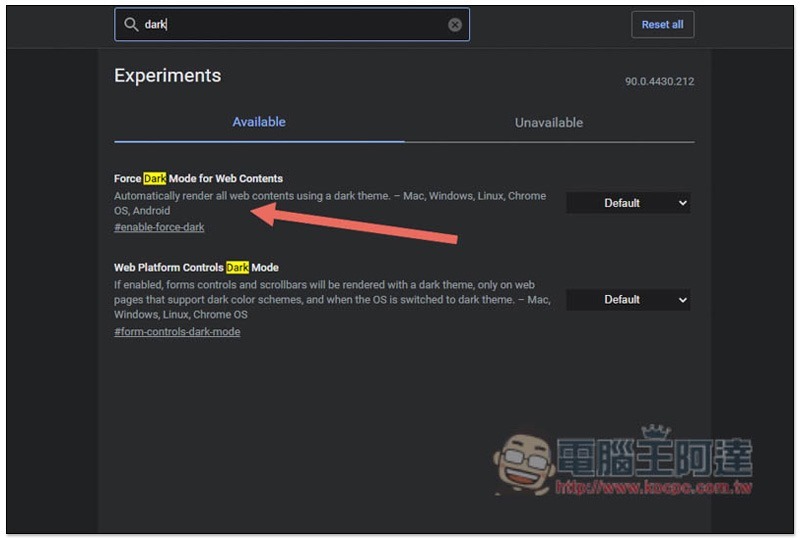The height and width of the screenshot is (540, 800).
Task: Switch to the Available tab
Action: click(x=259, y=122)
